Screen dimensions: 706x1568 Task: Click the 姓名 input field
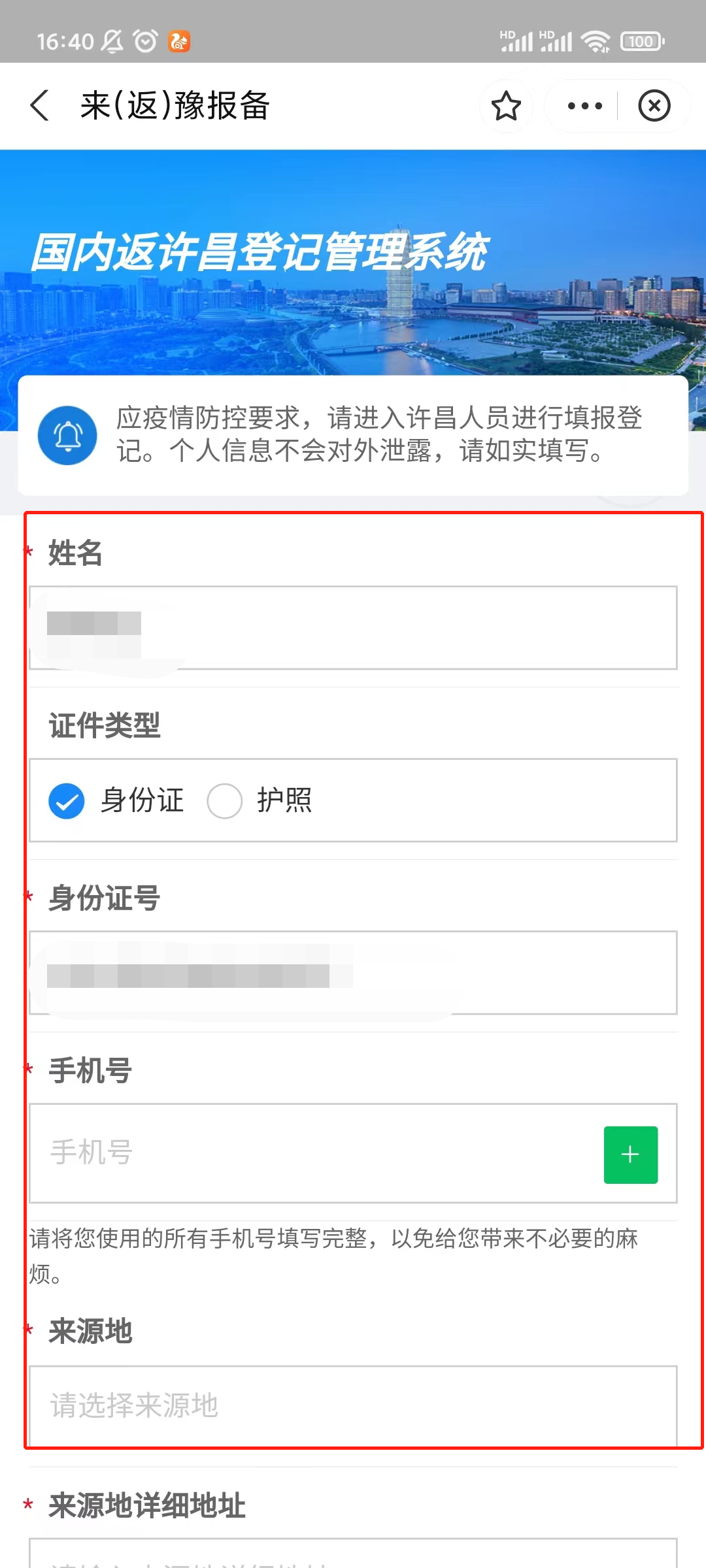tap(353, 628)
